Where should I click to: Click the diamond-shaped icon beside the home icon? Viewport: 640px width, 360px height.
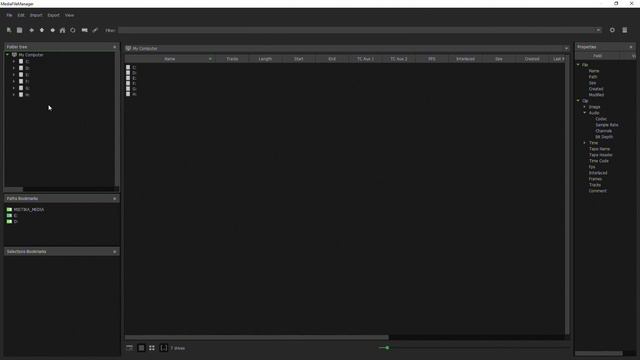[52, 30]
